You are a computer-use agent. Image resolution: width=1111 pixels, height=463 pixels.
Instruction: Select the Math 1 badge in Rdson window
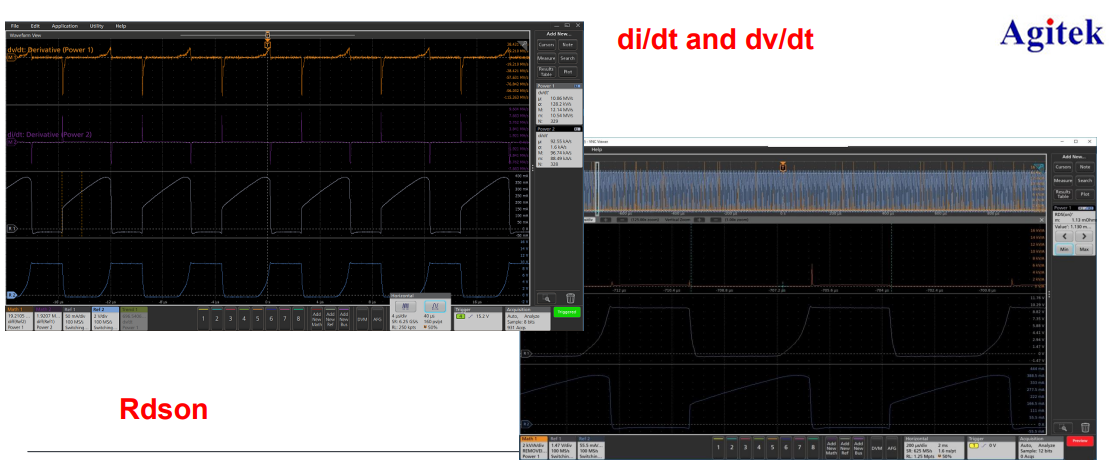(x=534, y=448)
